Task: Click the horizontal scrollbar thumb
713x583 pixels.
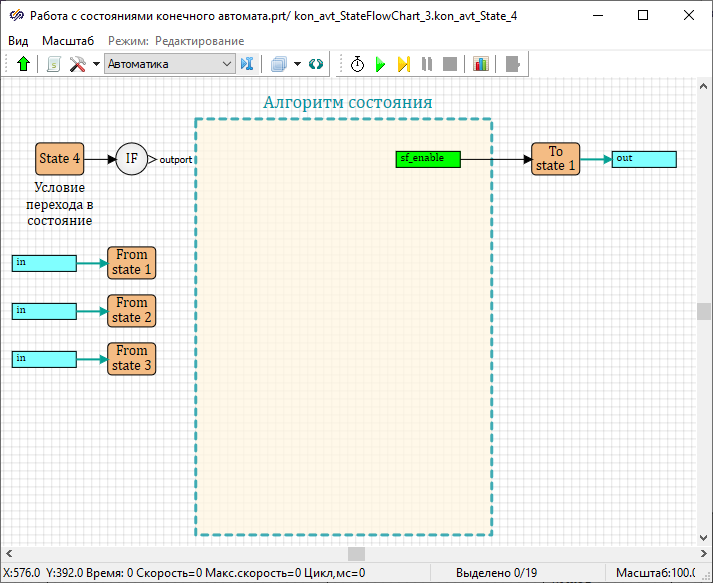Action: [x=356, y=553]
